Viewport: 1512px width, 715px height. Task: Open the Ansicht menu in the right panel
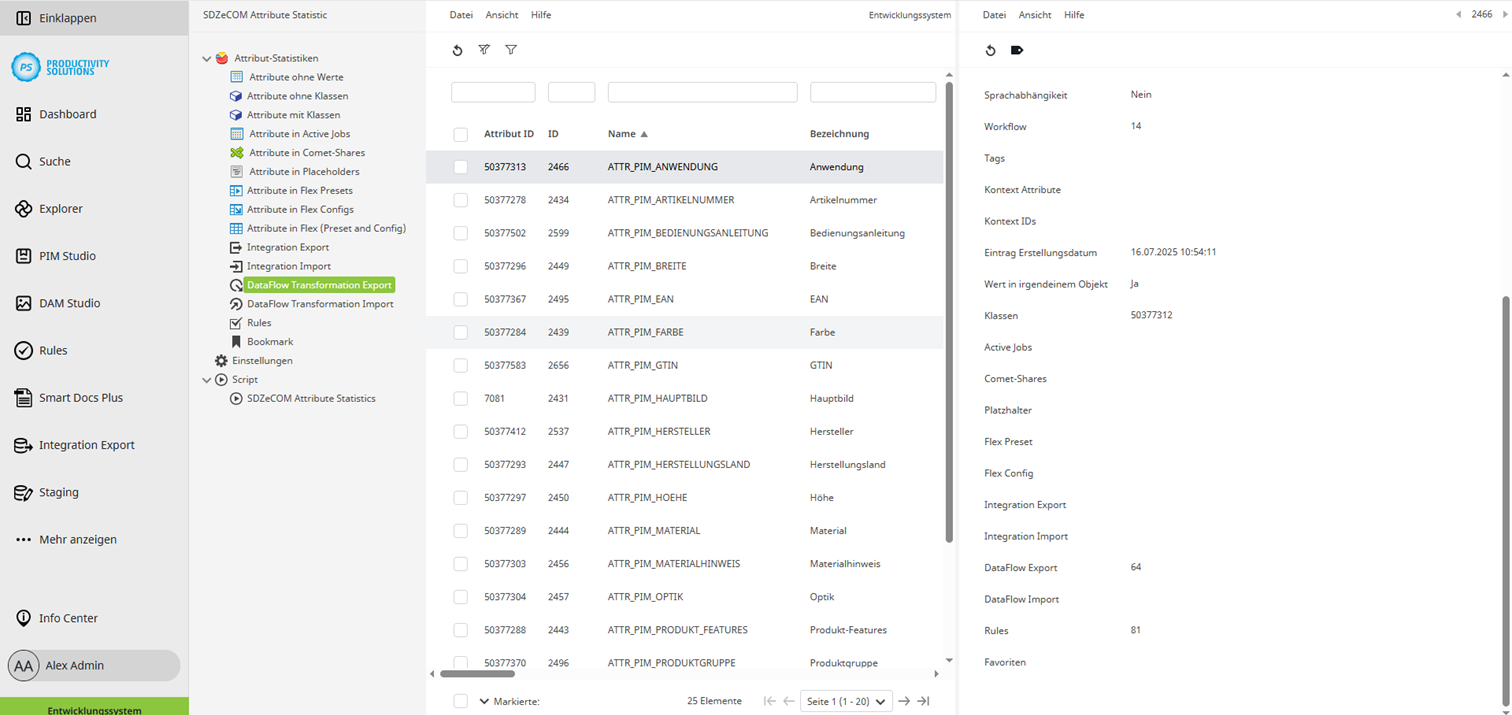tap(1035, 14)
